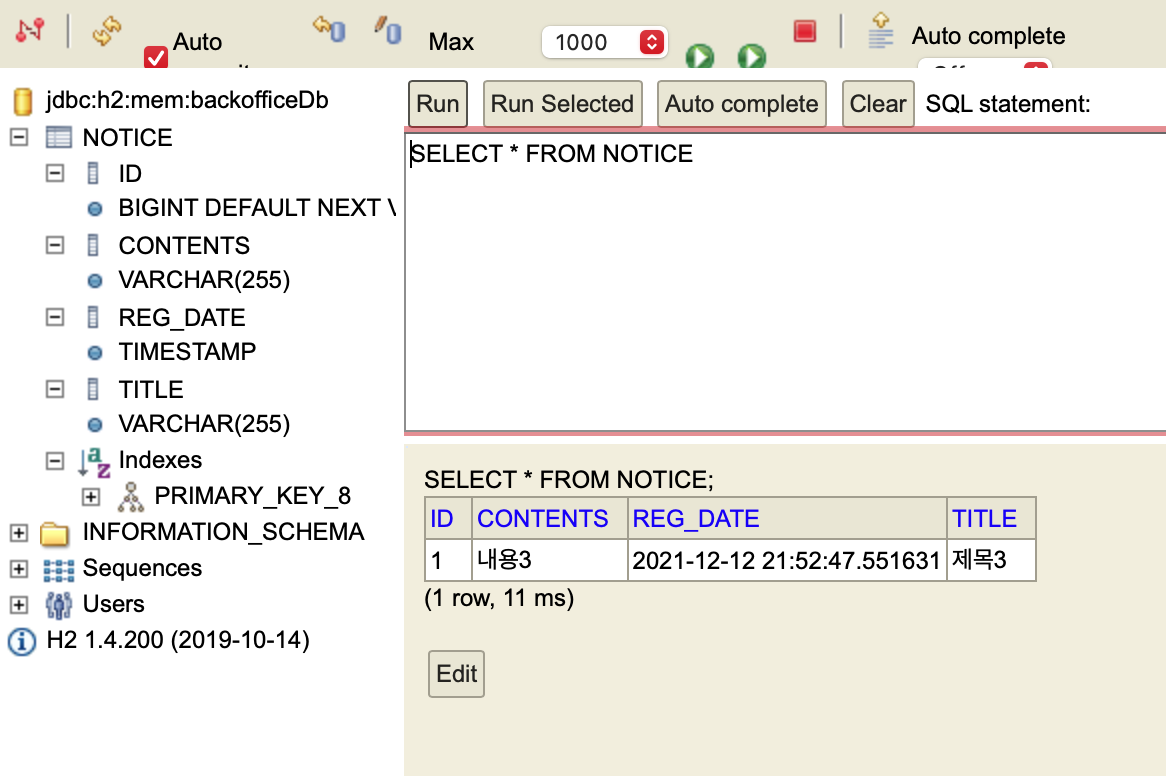Screen dimensions: 1166x776
Task: Select PRIMARY_KEY_8 in tree
Action: (253, 496)
